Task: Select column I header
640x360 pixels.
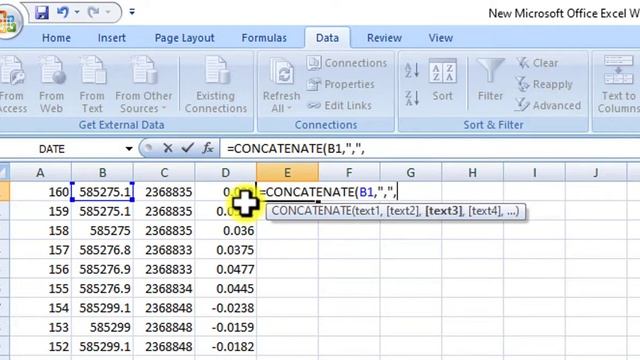Action: click(x=534, y=173)
